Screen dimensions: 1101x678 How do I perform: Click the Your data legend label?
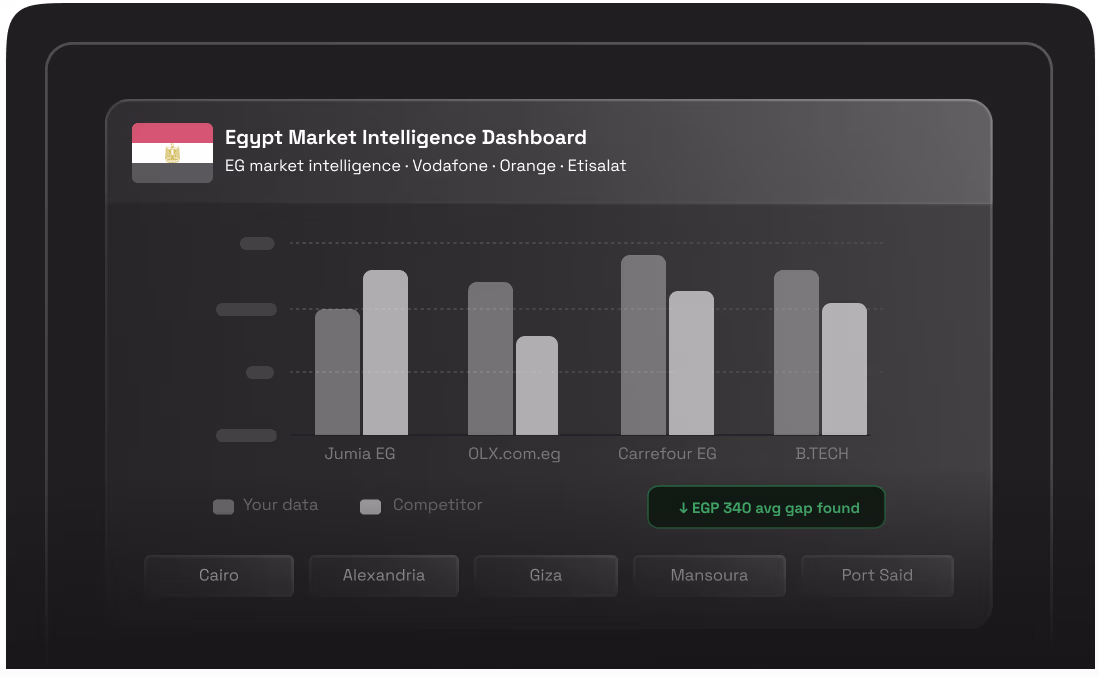point(280,505)
